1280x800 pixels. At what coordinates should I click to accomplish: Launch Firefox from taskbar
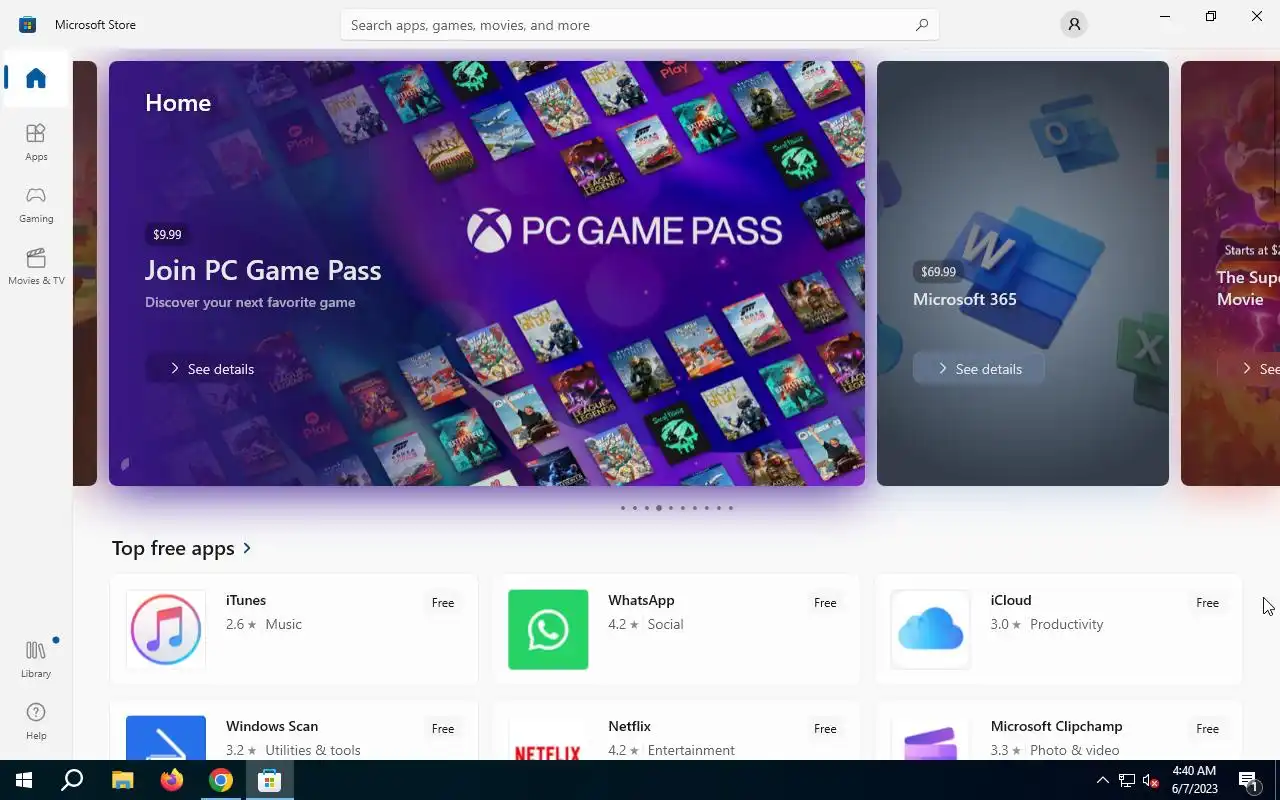click(172, 780)
